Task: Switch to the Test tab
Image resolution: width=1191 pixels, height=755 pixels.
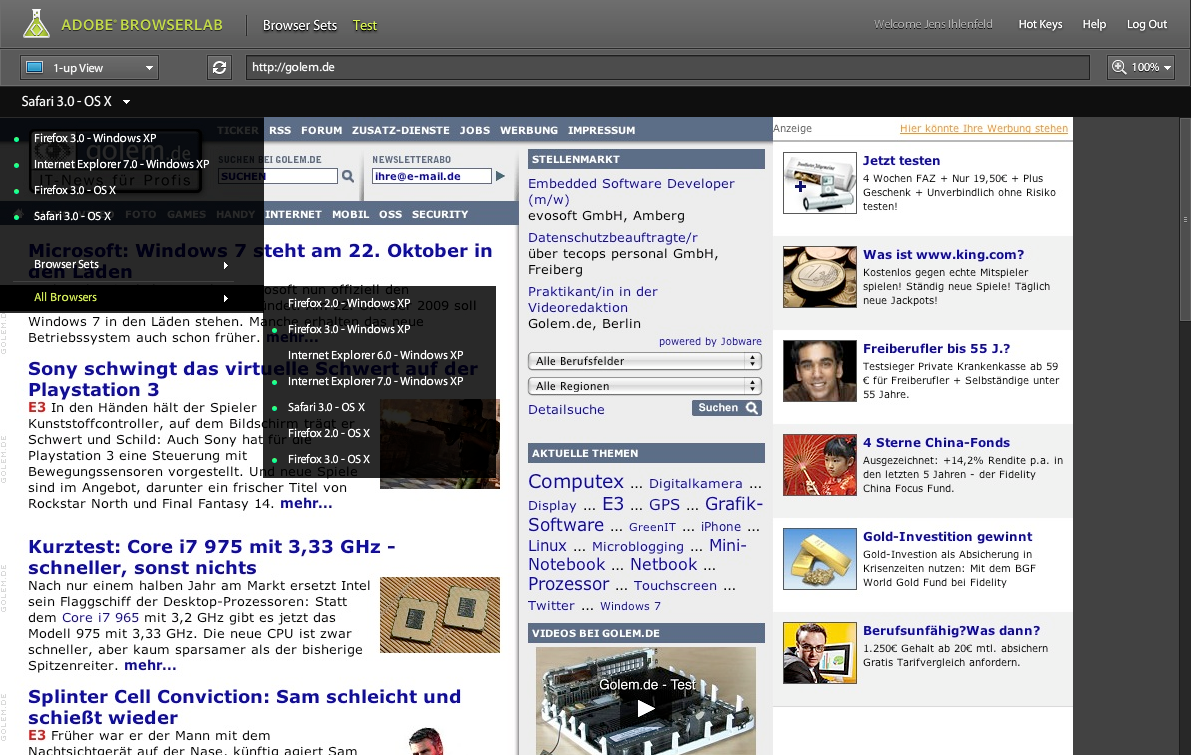Action: pos(365,25)
